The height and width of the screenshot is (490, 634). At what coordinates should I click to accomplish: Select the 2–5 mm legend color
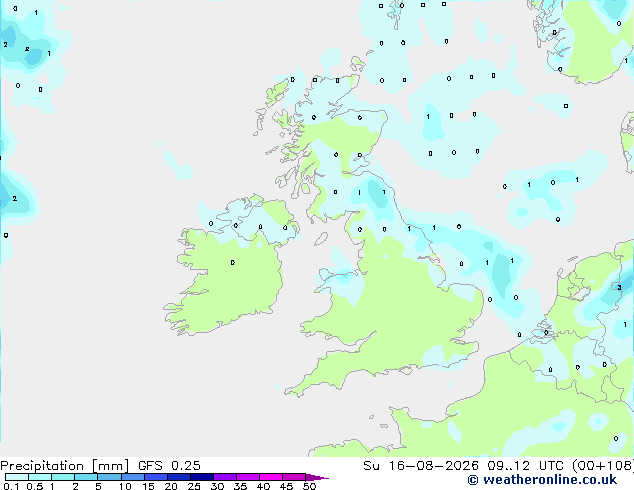click(86, 477)
